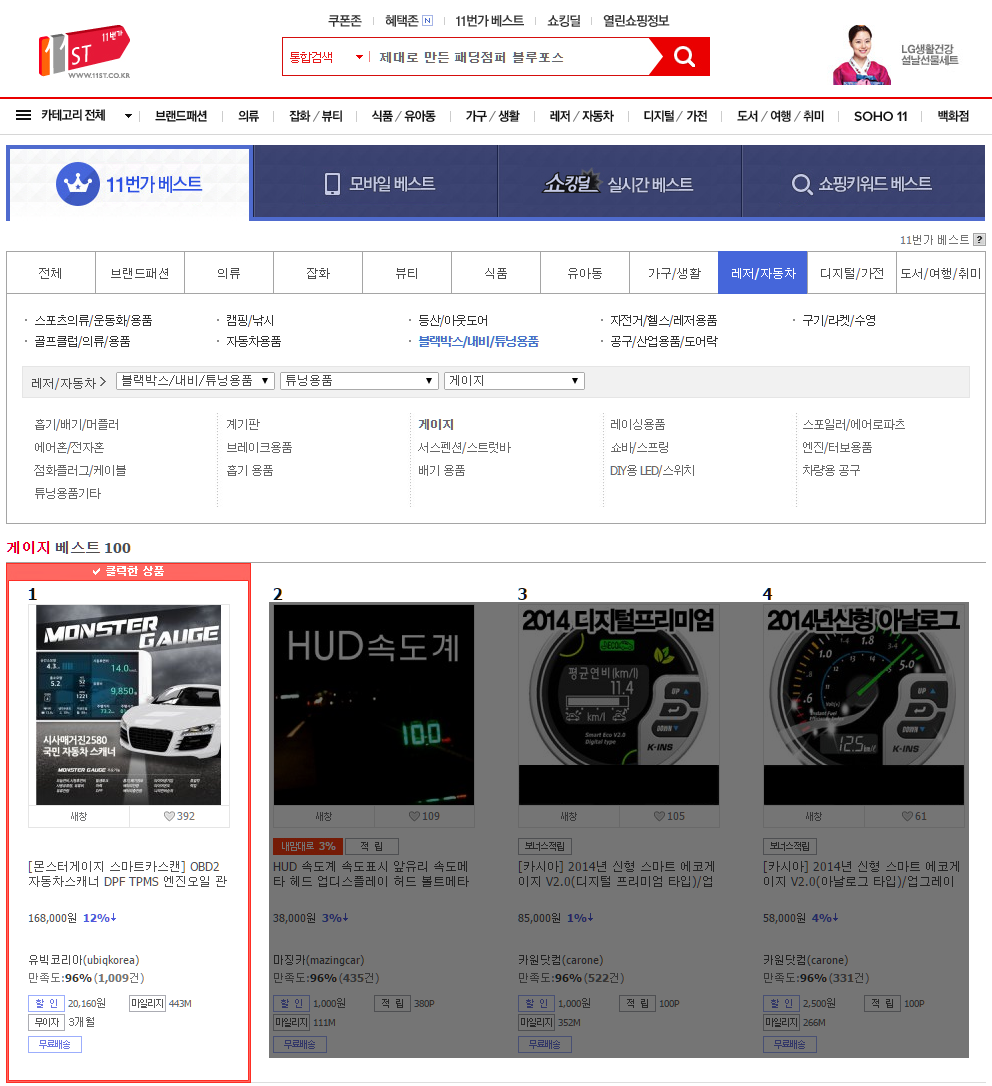Screen dimensions: 992x1086
Task: Click the magnifier icon beside 쇼핑키워드 베스트
Action: (801, 184)
